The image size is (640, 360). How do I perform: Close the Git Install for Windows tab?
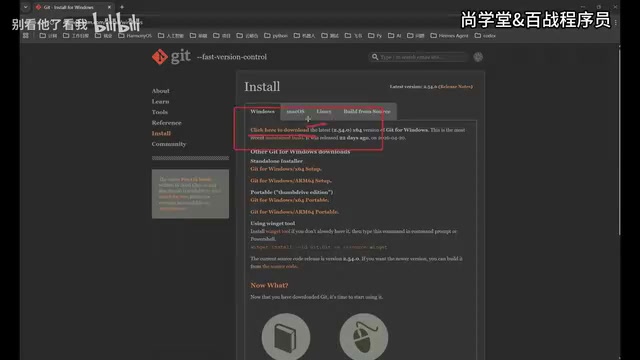pyautogui.click(x=109, y=7)
